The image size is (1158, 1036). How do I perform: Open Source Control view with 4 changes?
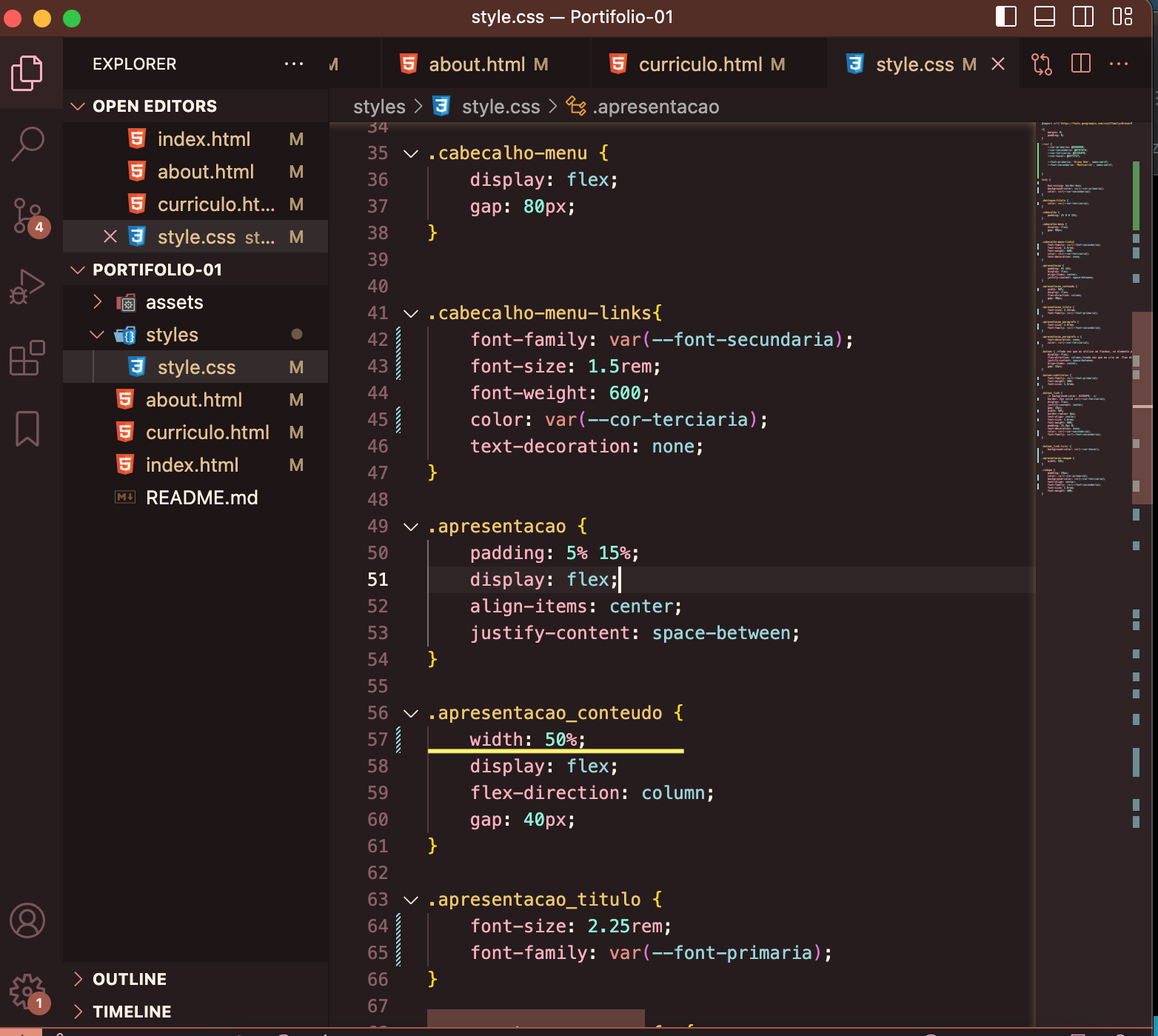(x=30, y=216)
